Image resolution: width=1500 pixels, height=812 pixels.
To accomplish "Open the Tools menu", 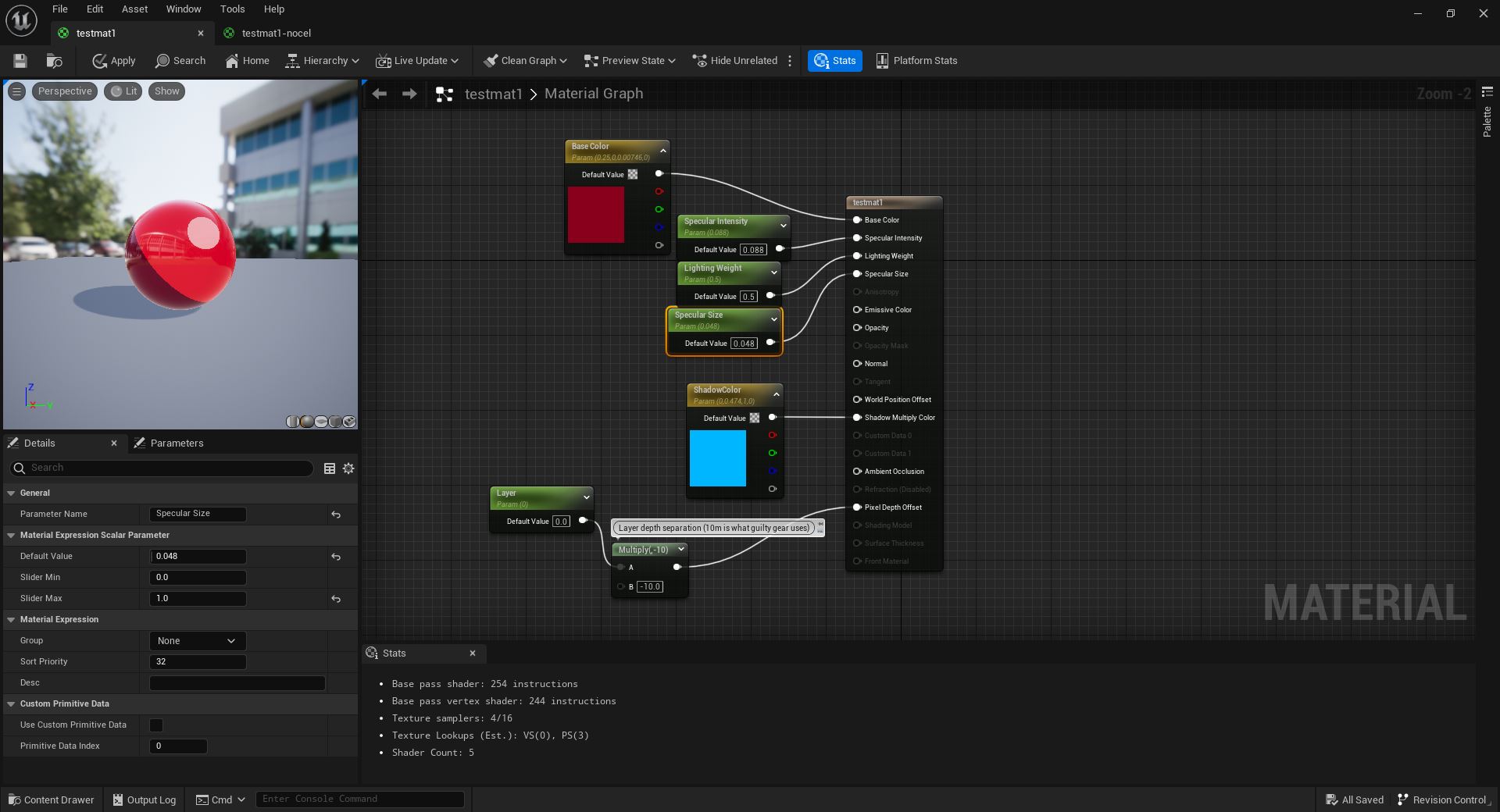I will tap(232, 9).
